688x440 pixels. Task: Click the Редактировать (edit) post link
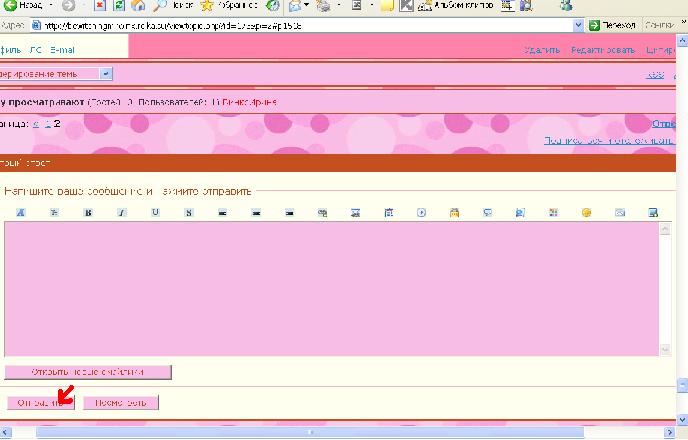click(x=603, y=50)
